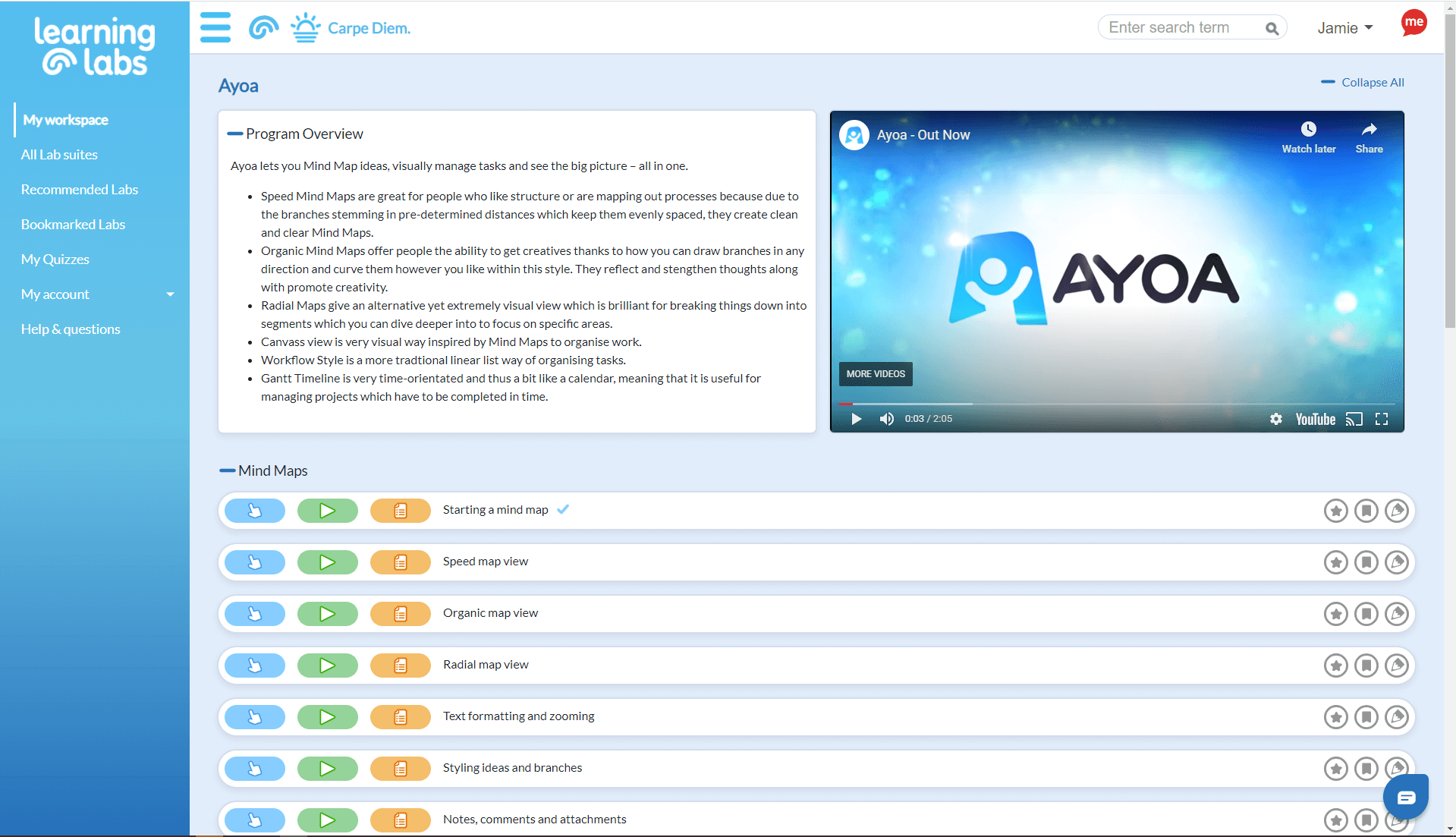This screenshot has width=1456, height=837.
Task: Open Bookmarked Labs
Action: click(x=73, y=225)
